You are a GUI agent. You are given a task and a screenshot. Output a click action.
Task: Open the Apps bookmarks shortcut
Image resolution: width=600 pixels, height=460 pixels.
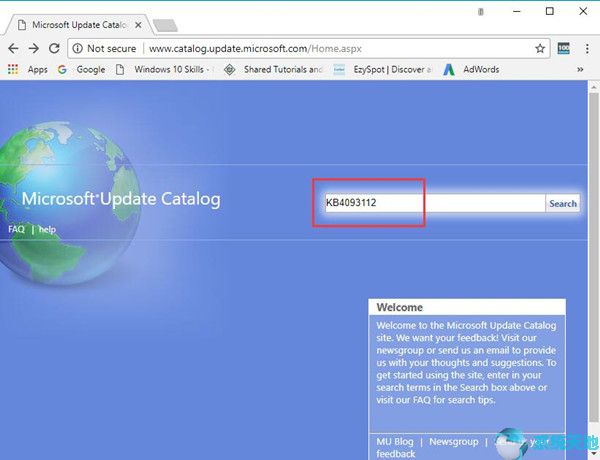tap(28, 69)
